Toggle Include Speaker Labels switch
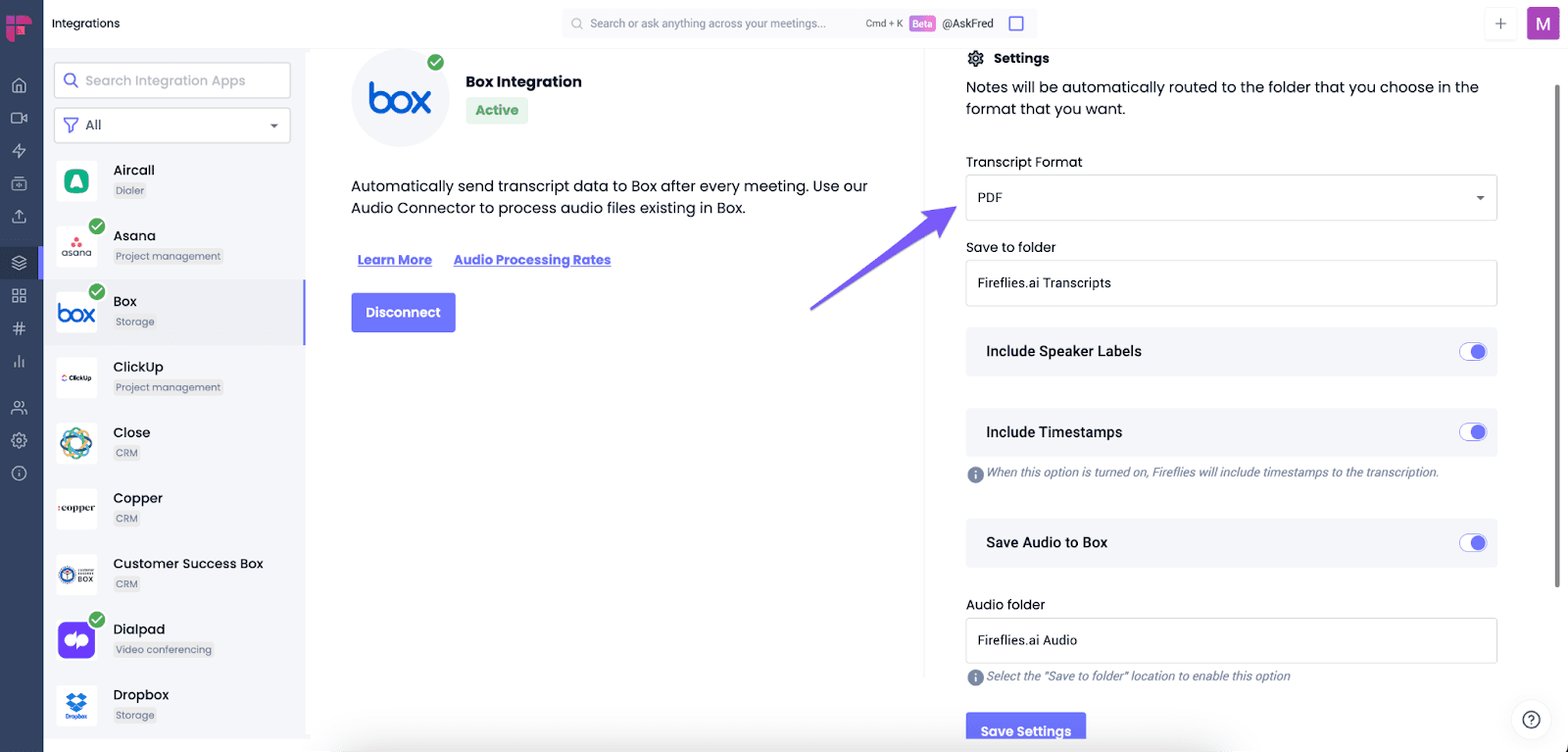Screen dimensions: 1568x752 click(1473, 352)
